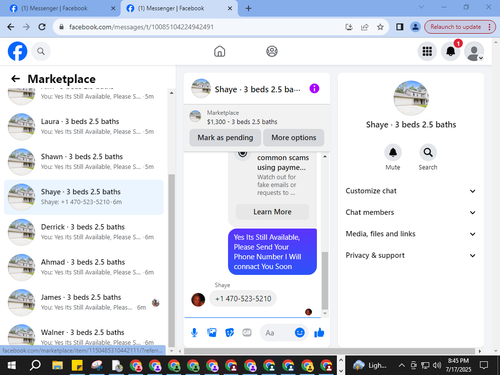The width and height of the screenshot is (500, 375).
Task: Open the emoji picker smiley
Action: point(299,332)
